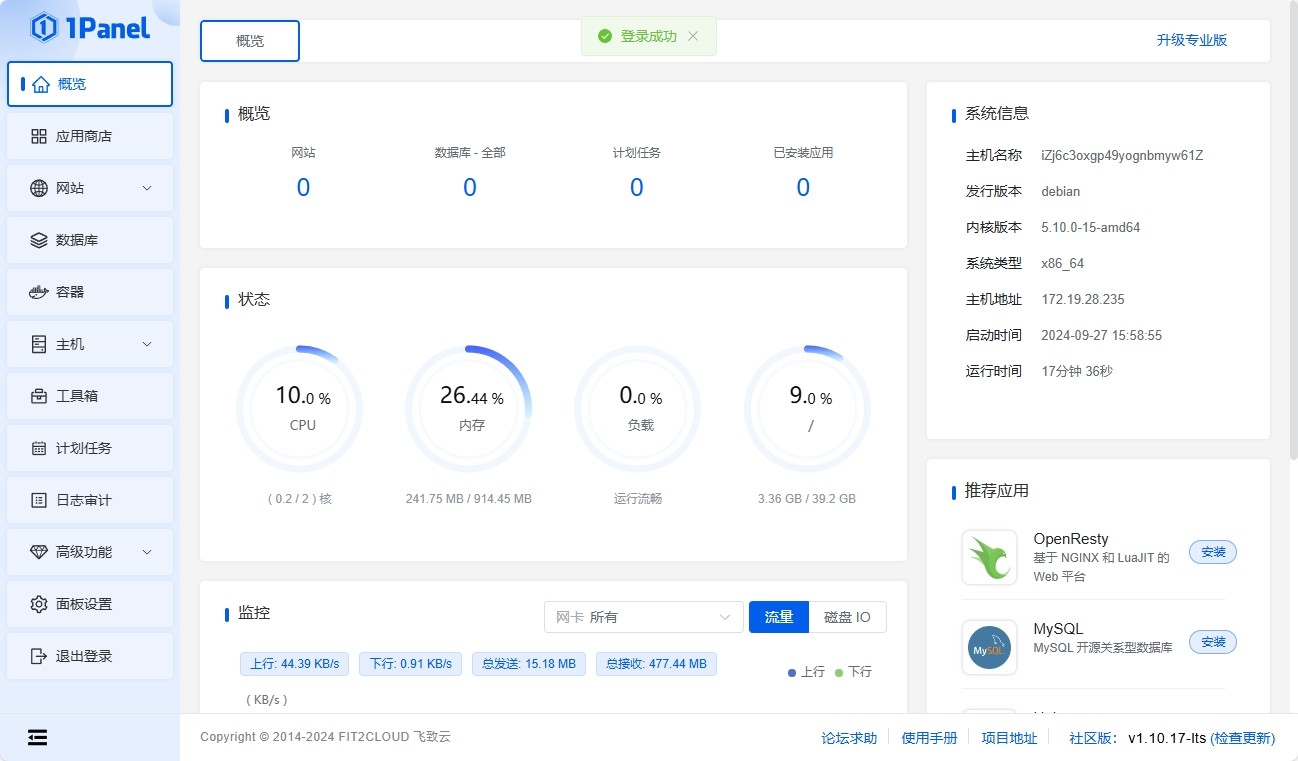This screenshot has width=1298, height=761.
Task: Click the toolbox icon
Action: (39, 396)
